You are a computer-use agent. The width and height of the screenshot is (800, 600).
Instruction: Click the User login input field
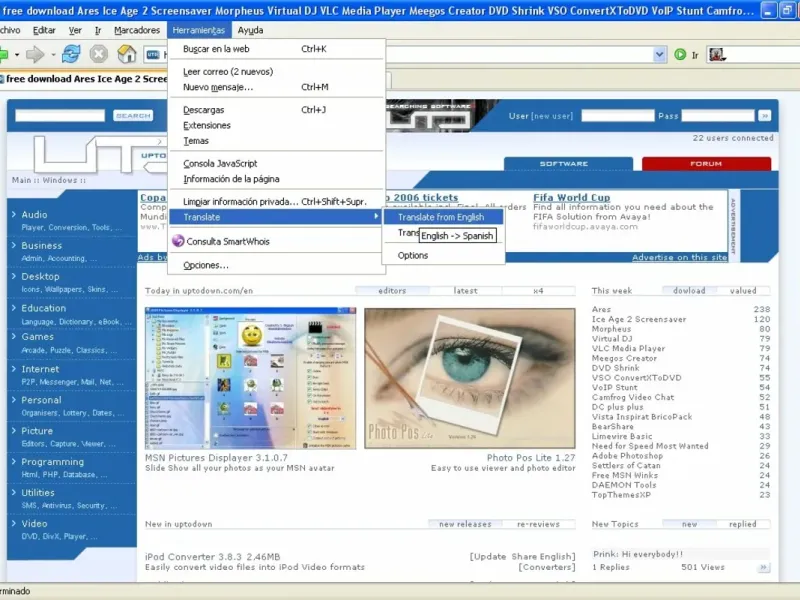(x=618, y=116)
